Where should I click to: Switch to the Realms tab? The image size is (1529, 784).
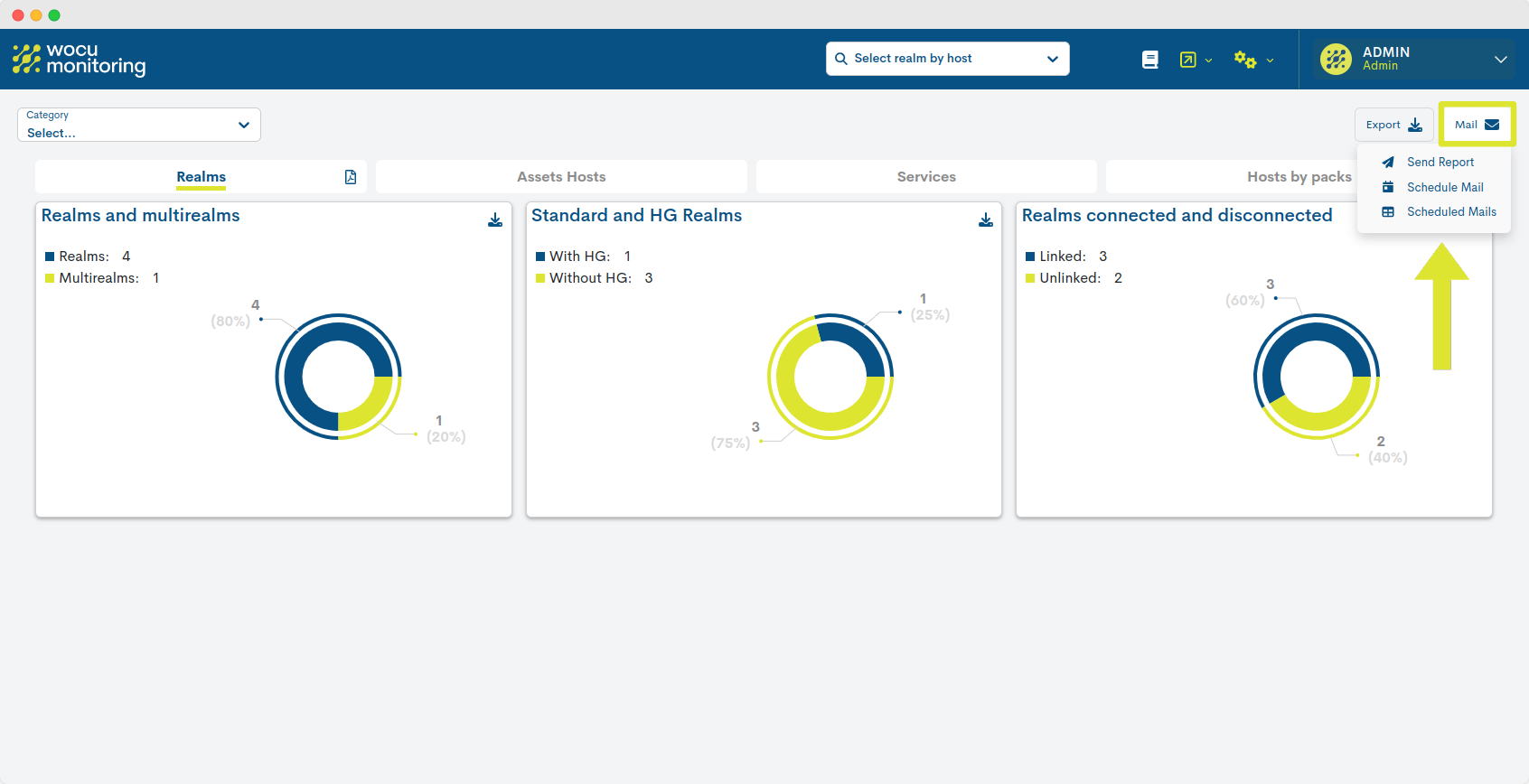coord(201,177)
